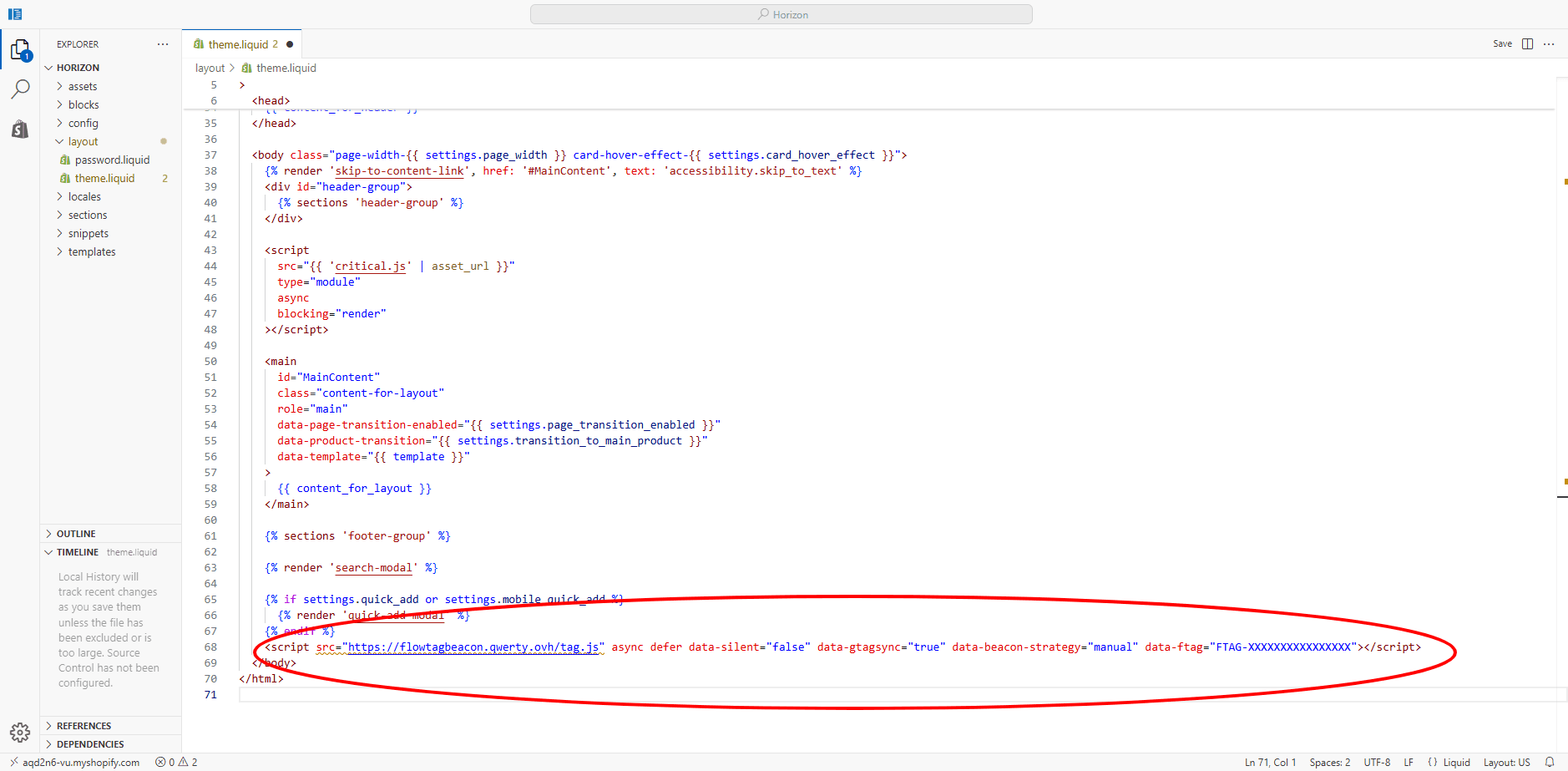The width and height of the screenshot is (1568, 771).
Task: Split the editor using the split icon
Action: coord(1530,43)
